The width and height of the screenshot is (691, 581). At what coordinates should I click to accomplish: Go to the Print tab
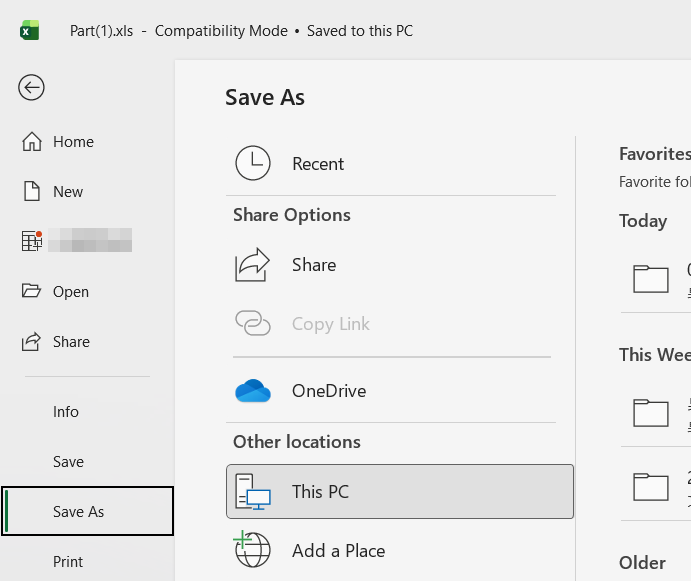point(68,562)
